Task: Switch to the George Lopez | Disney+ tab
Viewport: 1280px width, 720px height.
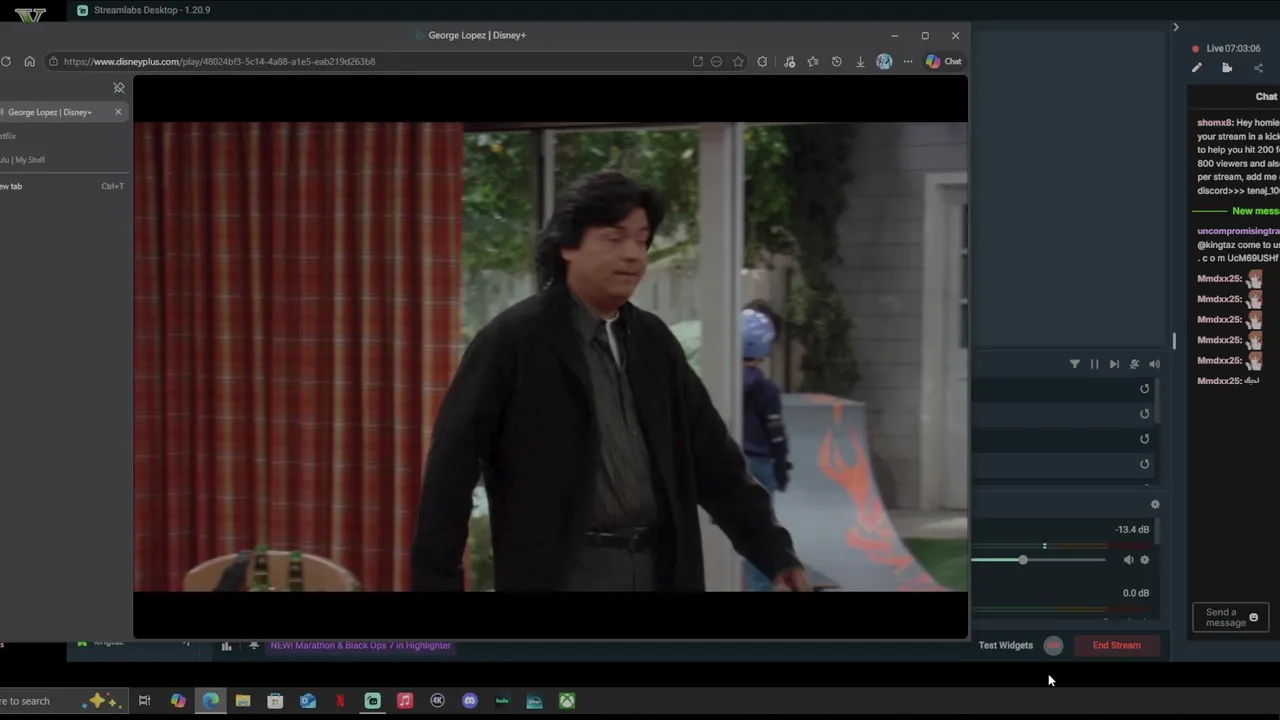Action: point(62,112)
